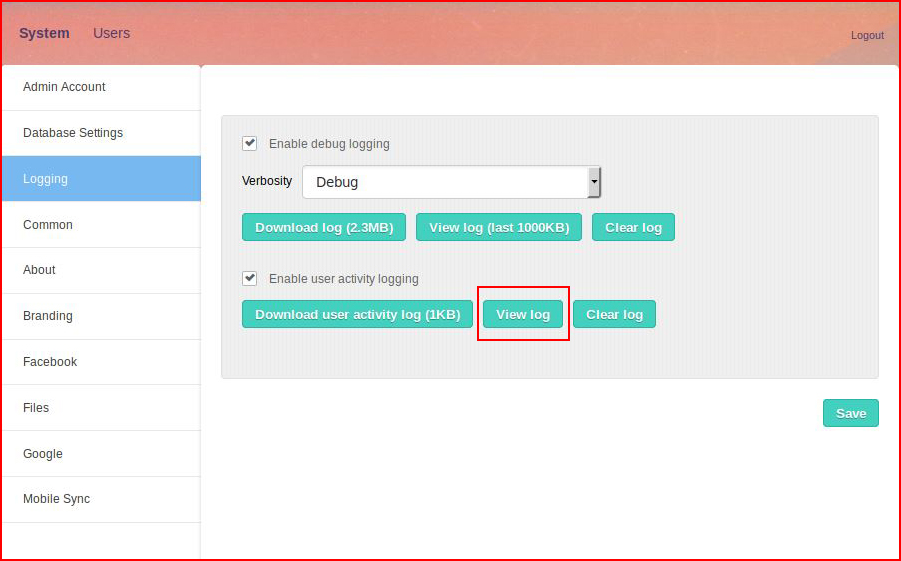Switch to the Users tab
The height and width of the screenshot is (561, 901).
point(111,33)
